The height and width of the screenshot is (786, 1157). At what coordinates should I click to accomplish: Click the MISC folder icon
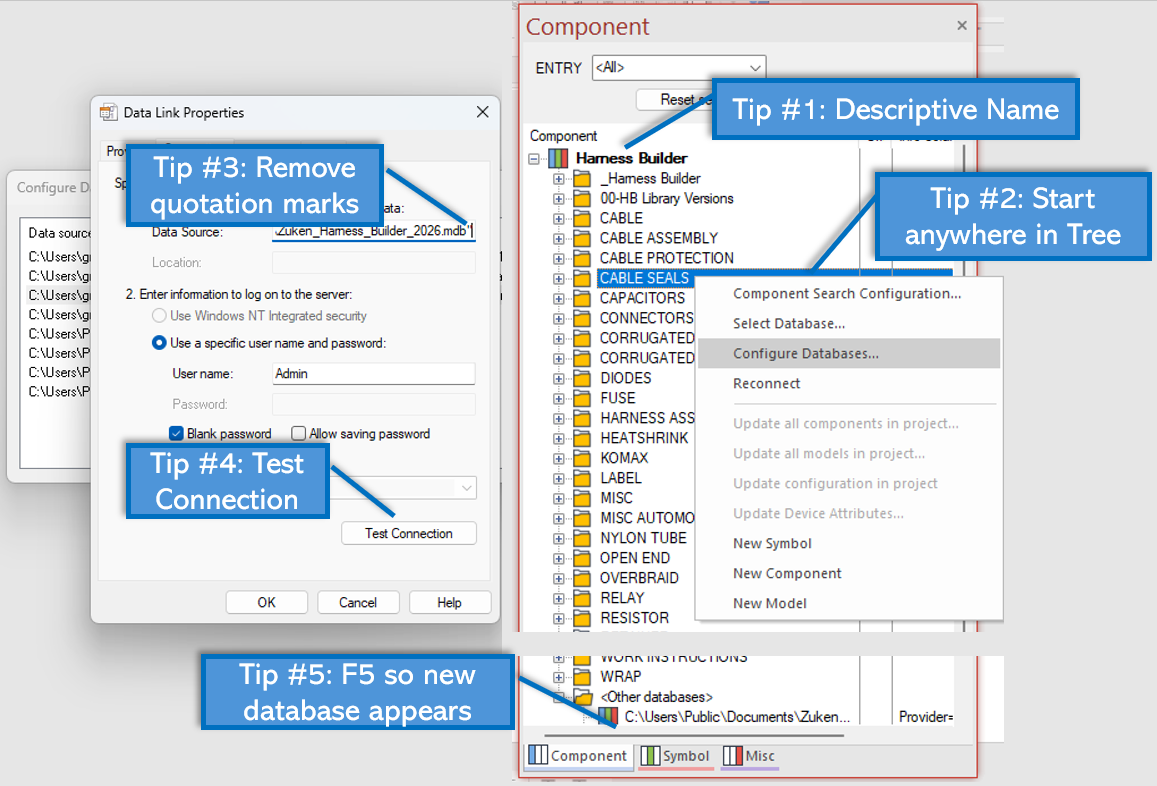click(582, 498)
